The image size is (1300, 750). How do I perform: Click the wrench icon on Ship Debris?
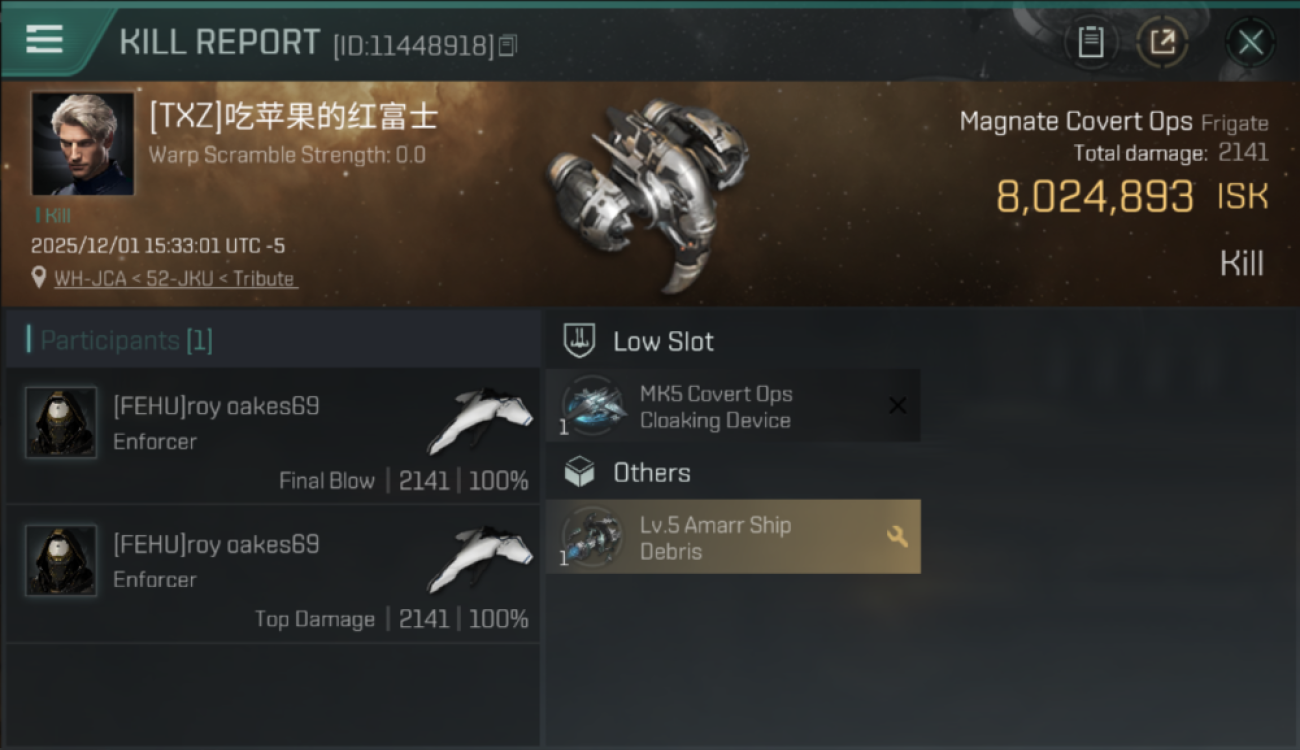897,537
